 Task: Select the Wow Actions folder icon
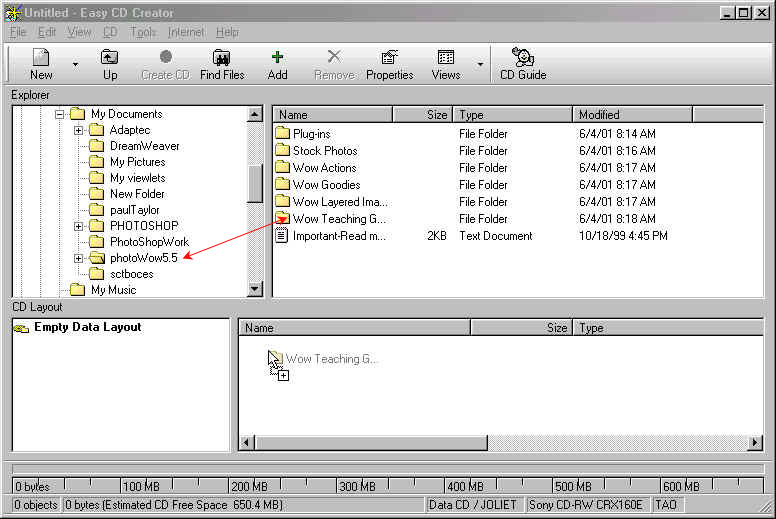(x=283, y=167)
